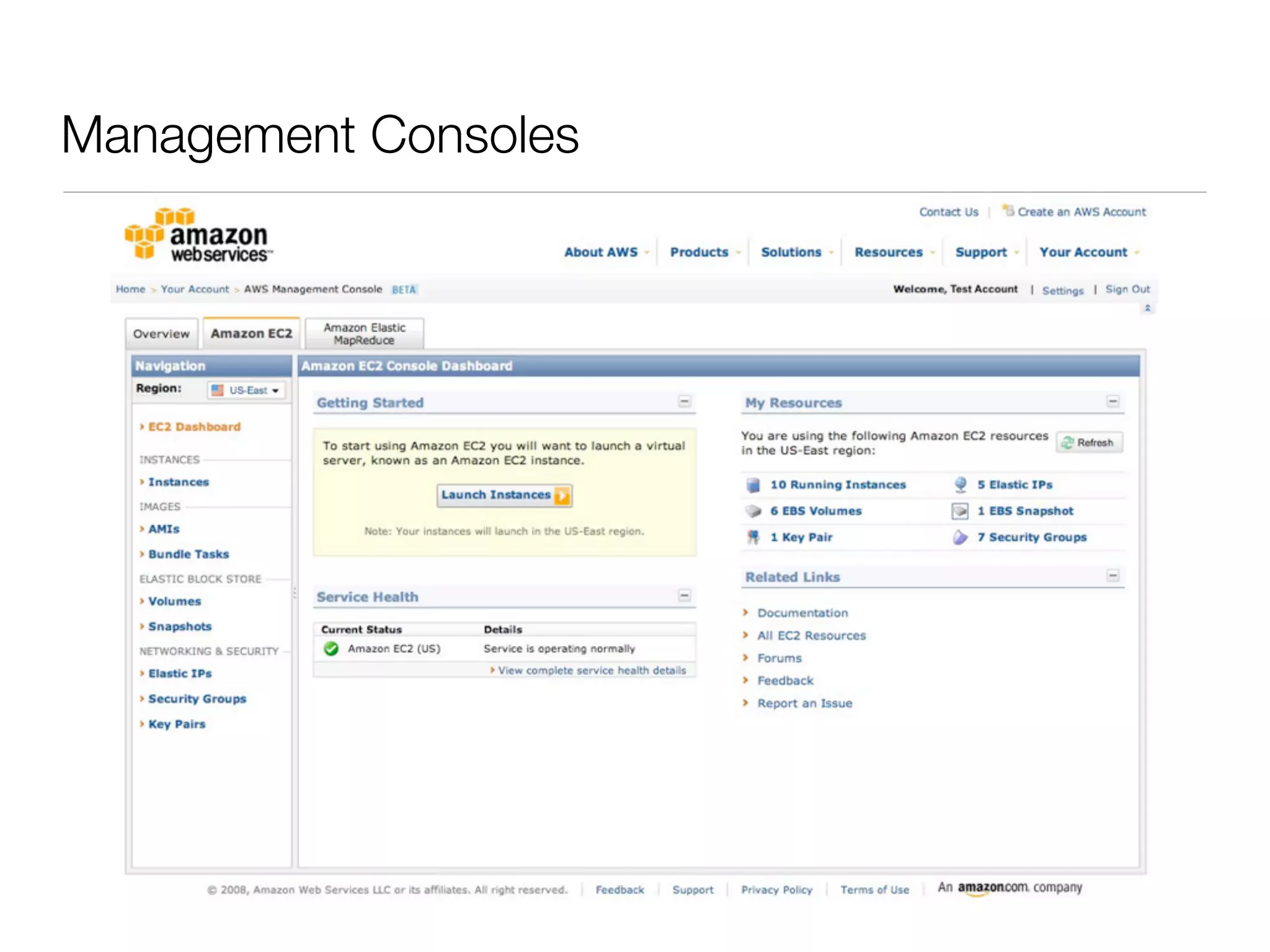Click the Create an AWS Account link
Viewport: 1270px width, 952px height.
[1081, 212]
